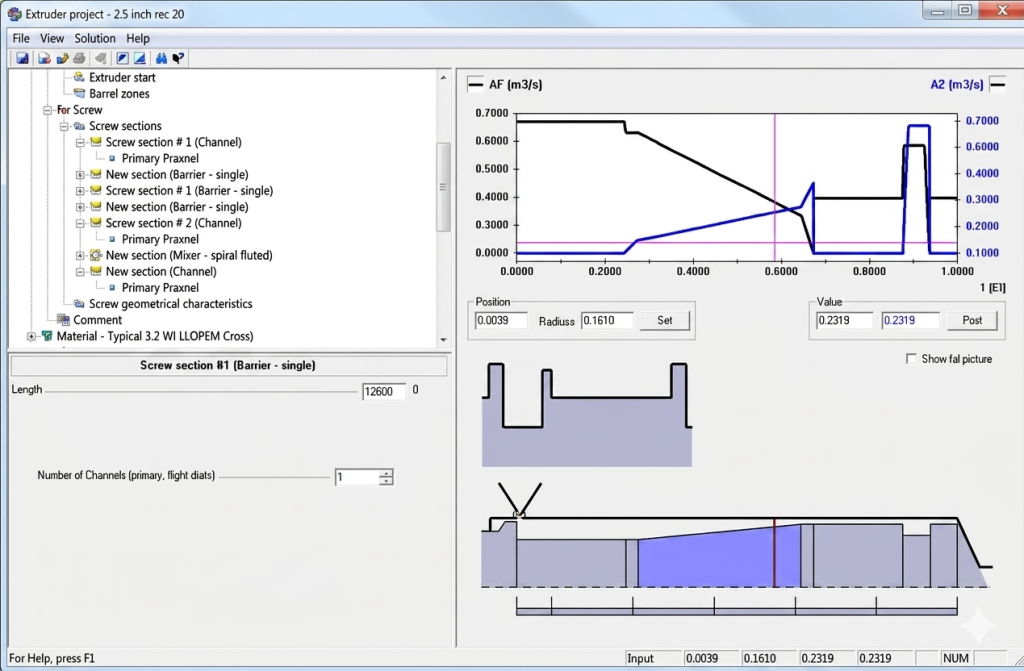The height and width of the screenshot is (671, 1024).
Task: Open the Solution menu
Action: coord(95,39)
